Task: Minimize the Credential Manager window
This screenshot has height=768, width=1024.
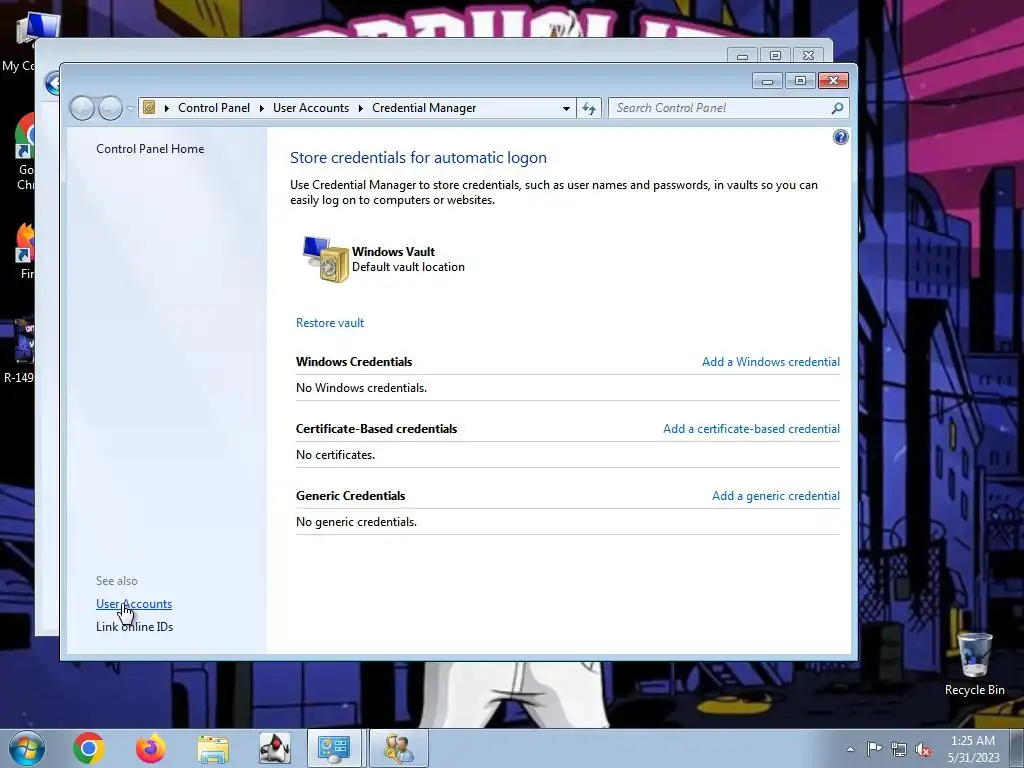Action: 767,80
